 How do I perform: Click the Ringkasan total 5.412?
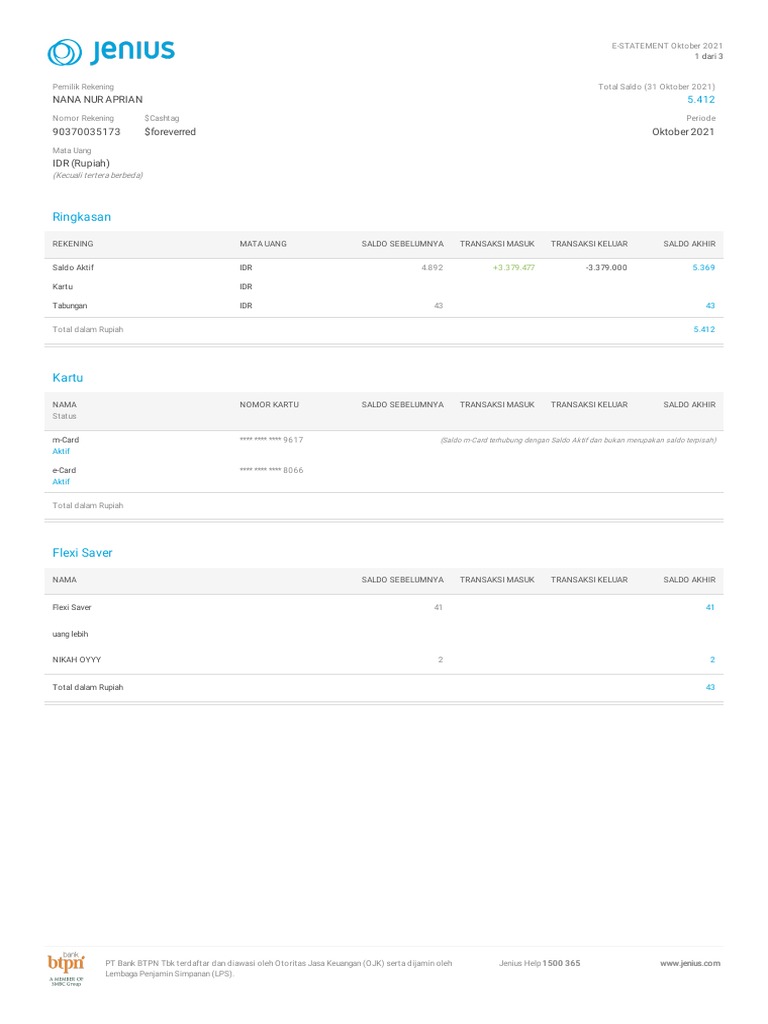(704, 329)
